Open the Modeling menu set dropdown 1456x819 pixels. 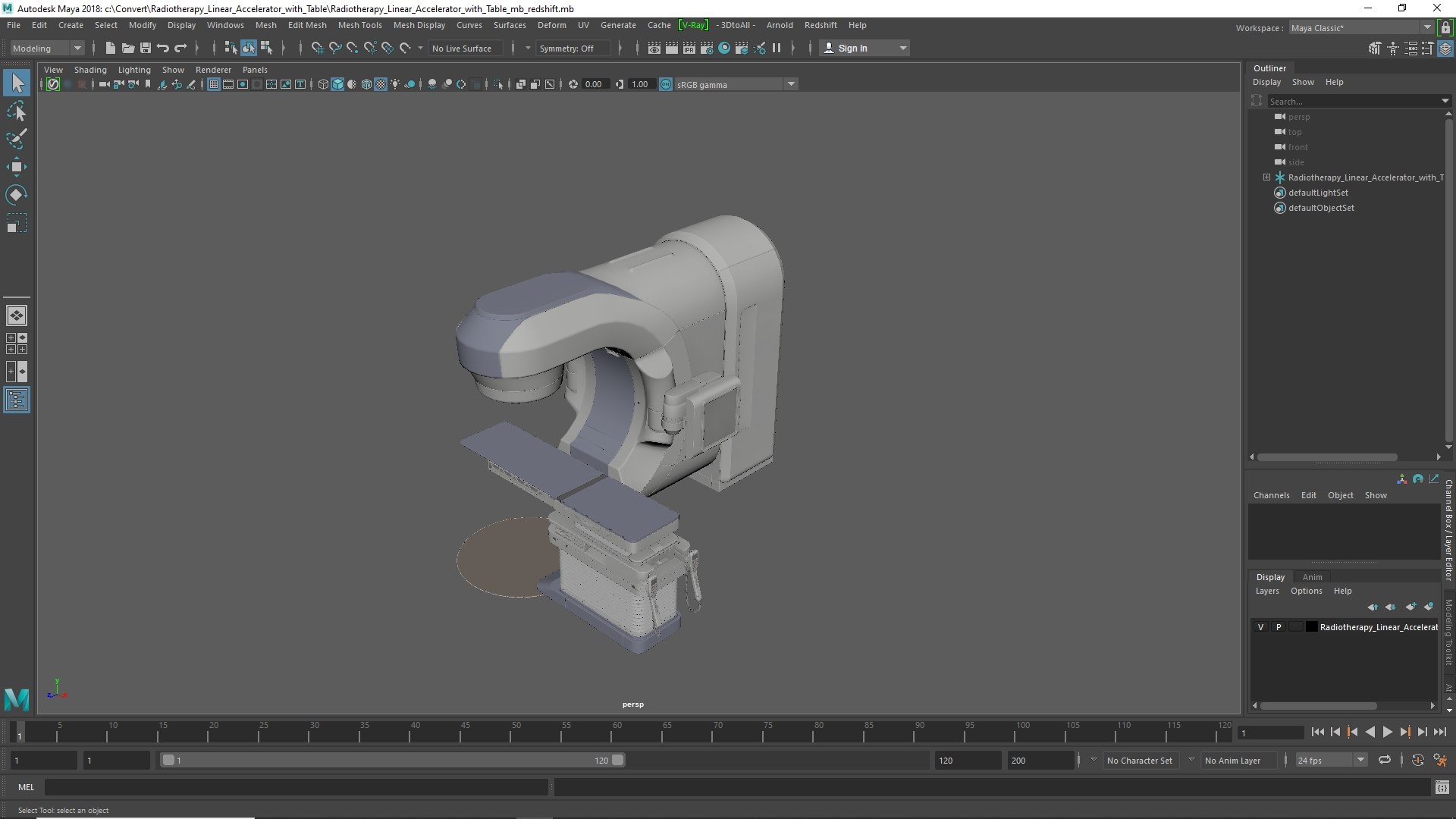pyautogui.click(x=46, y=48)
